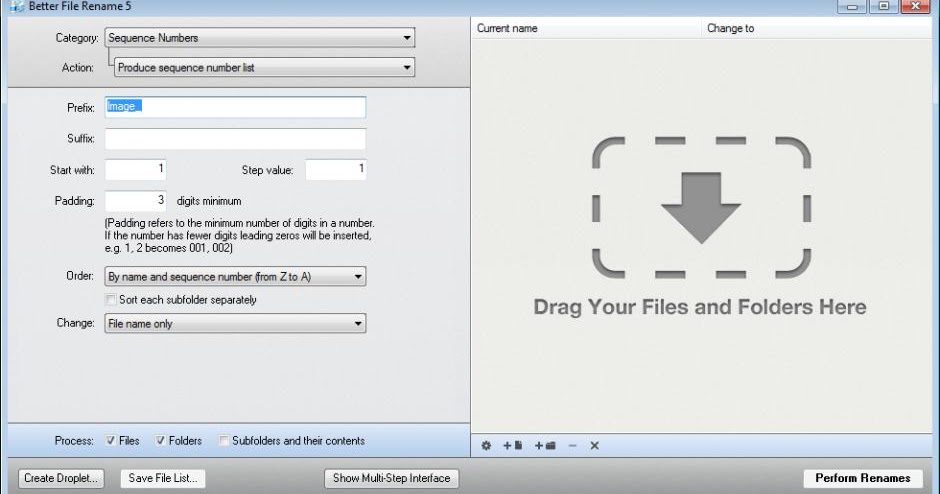Enable Sort each subfolder separately
The width and height of the screenshot is (940, 494).
(x=111, y=299)
